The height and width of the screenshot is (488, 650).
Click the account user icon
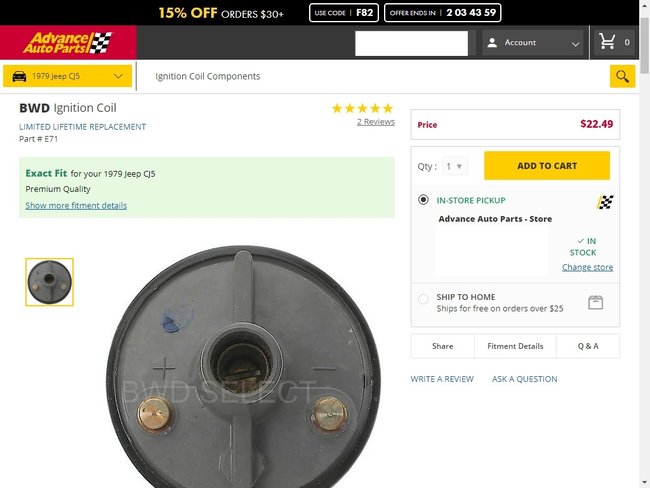click(x=491, y=43)
